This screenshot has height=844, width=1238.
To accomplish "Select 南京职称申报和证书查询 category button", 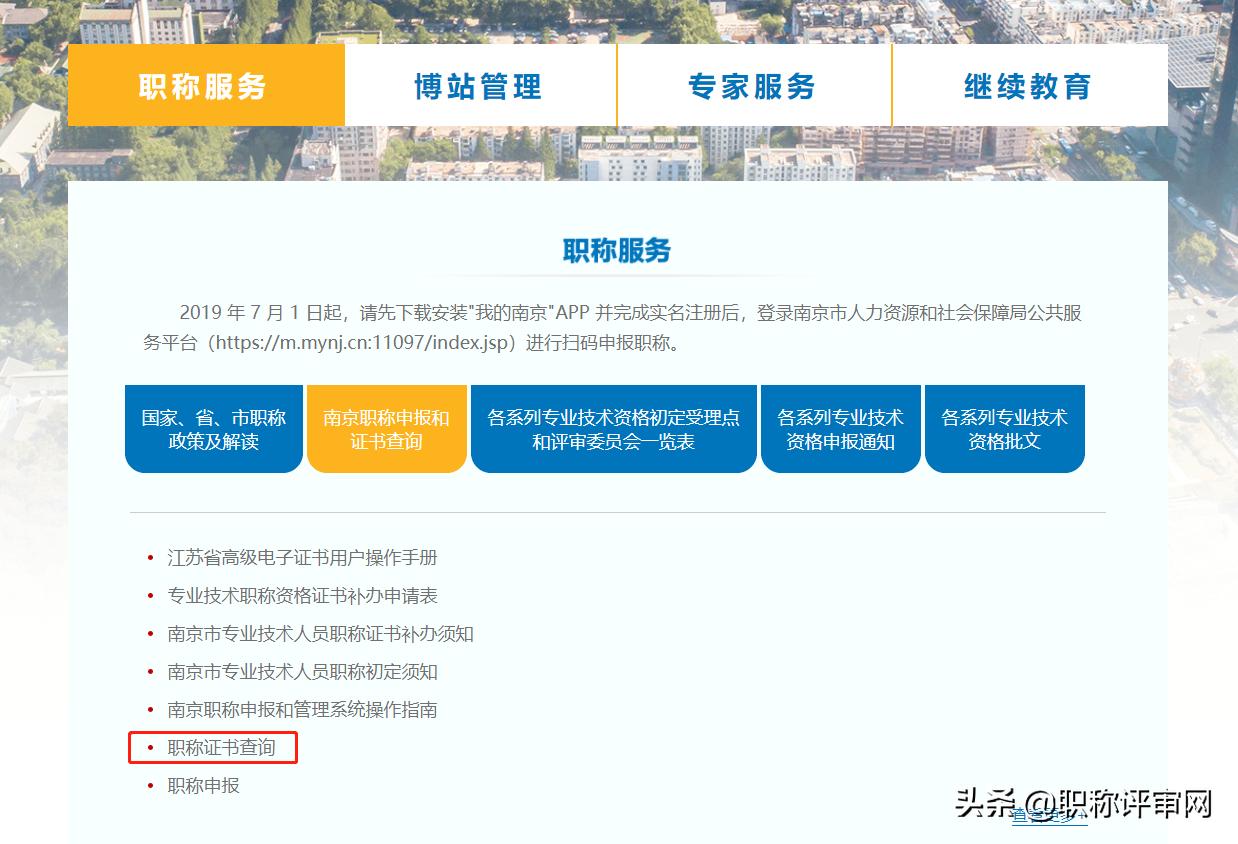I will tap(387, 428).
